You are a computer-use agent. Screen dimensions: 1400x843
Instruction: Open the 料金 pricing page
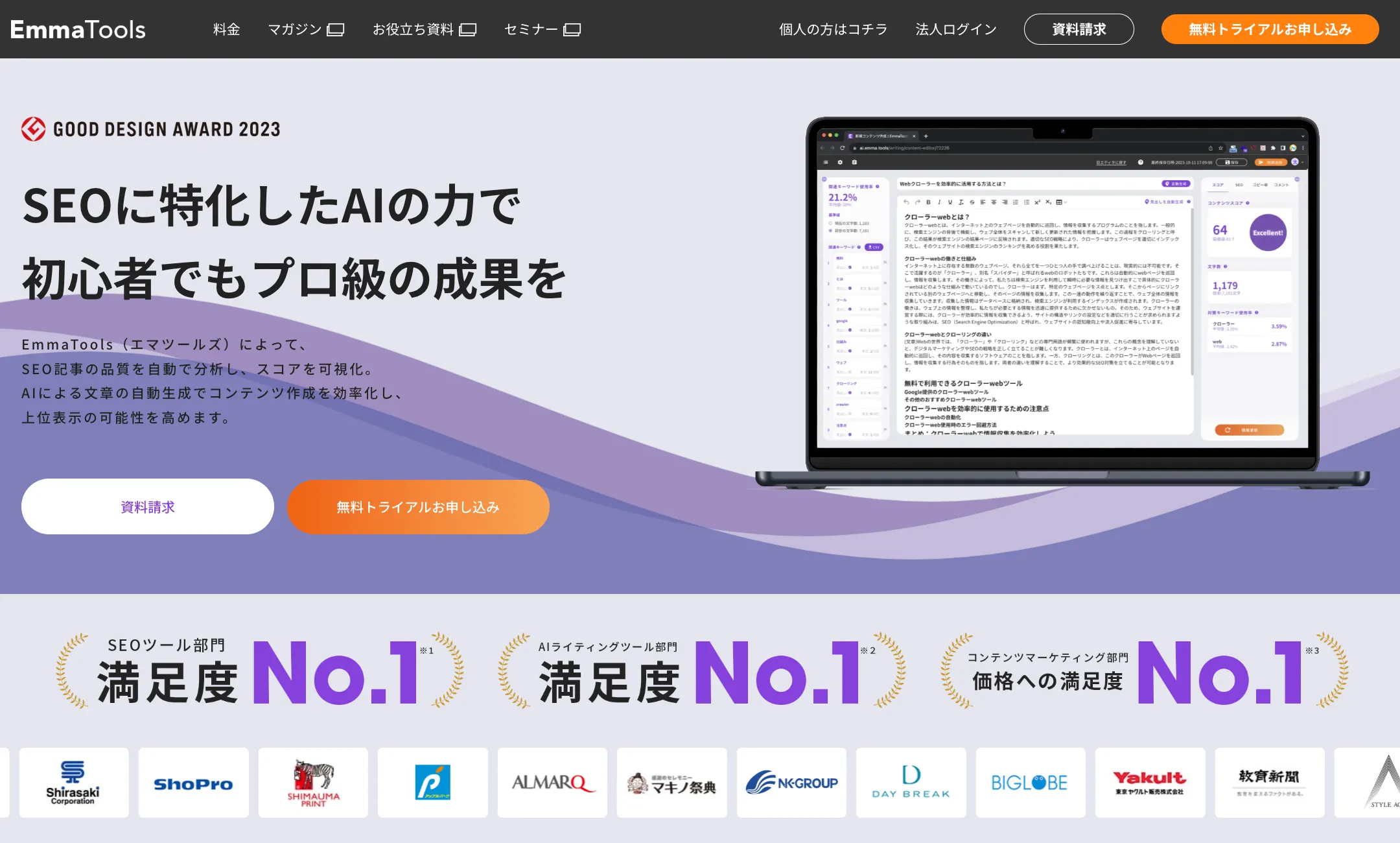[x=227, y=29]
